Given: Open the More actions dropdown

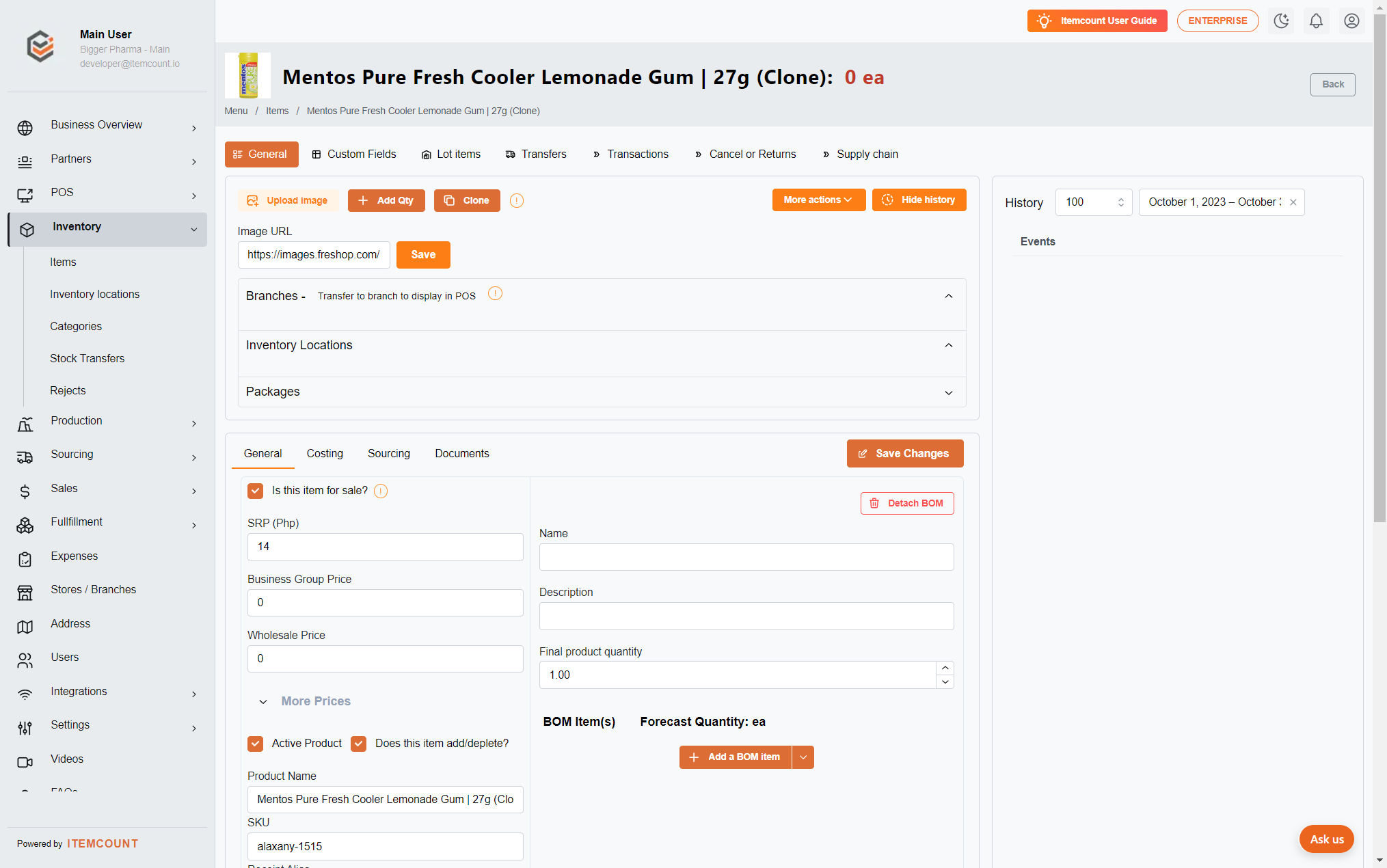Looking at the screenshot, I should click(819, 200).
